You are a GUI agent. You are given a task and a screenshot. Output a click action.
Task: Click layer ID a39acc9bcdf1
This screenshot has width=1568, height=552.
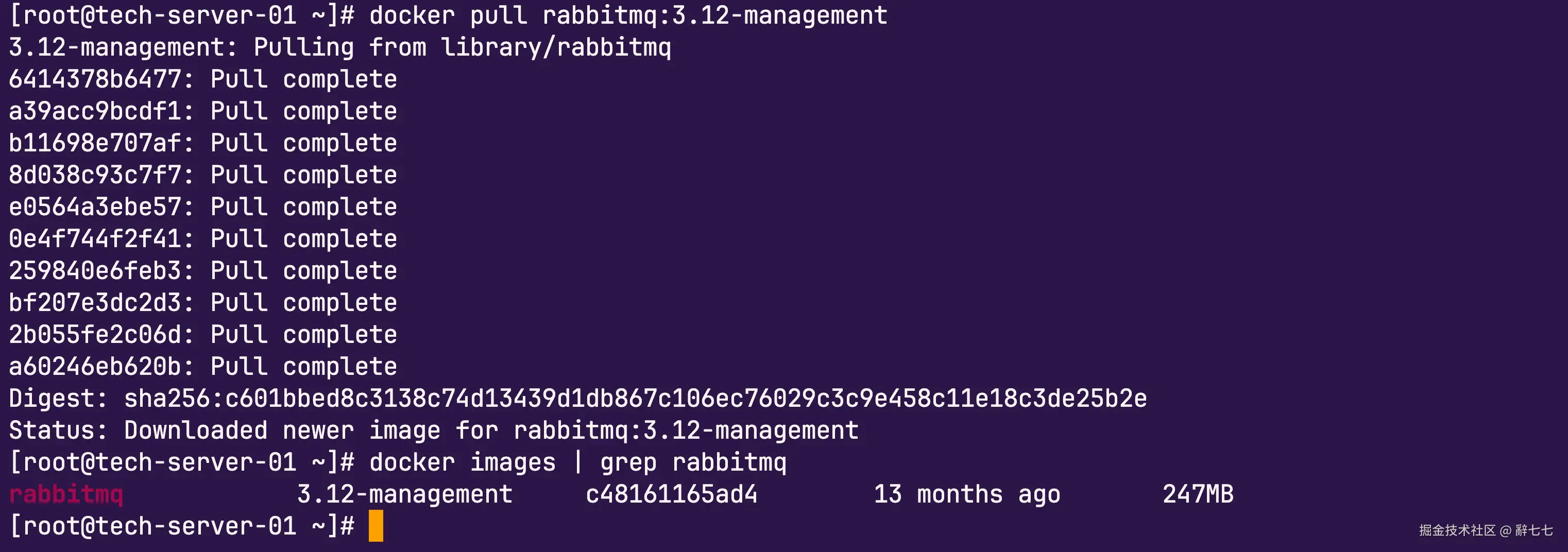pyautogui.click(x=95, y=111)
